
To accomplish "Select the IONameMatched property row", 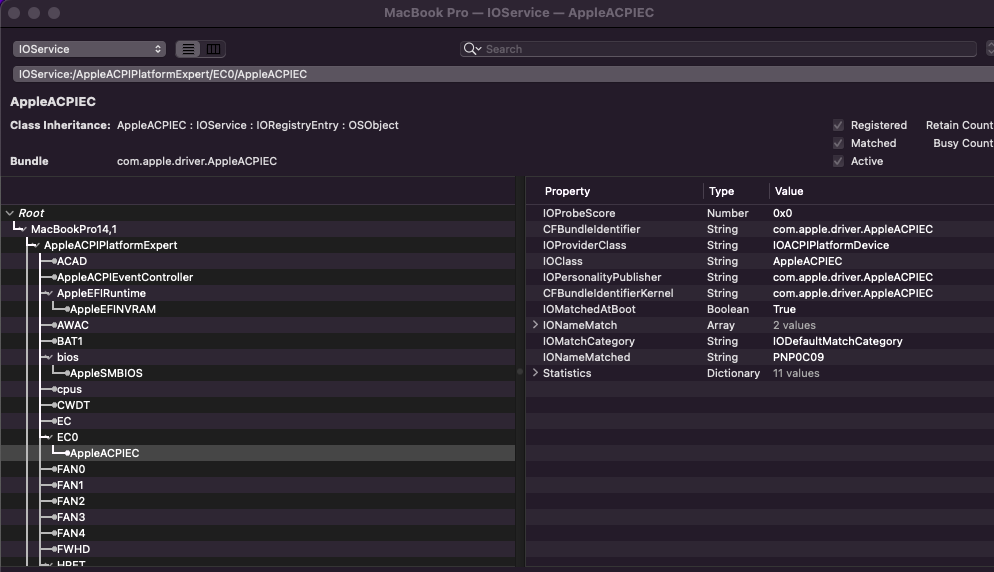I will pos(760,357).
